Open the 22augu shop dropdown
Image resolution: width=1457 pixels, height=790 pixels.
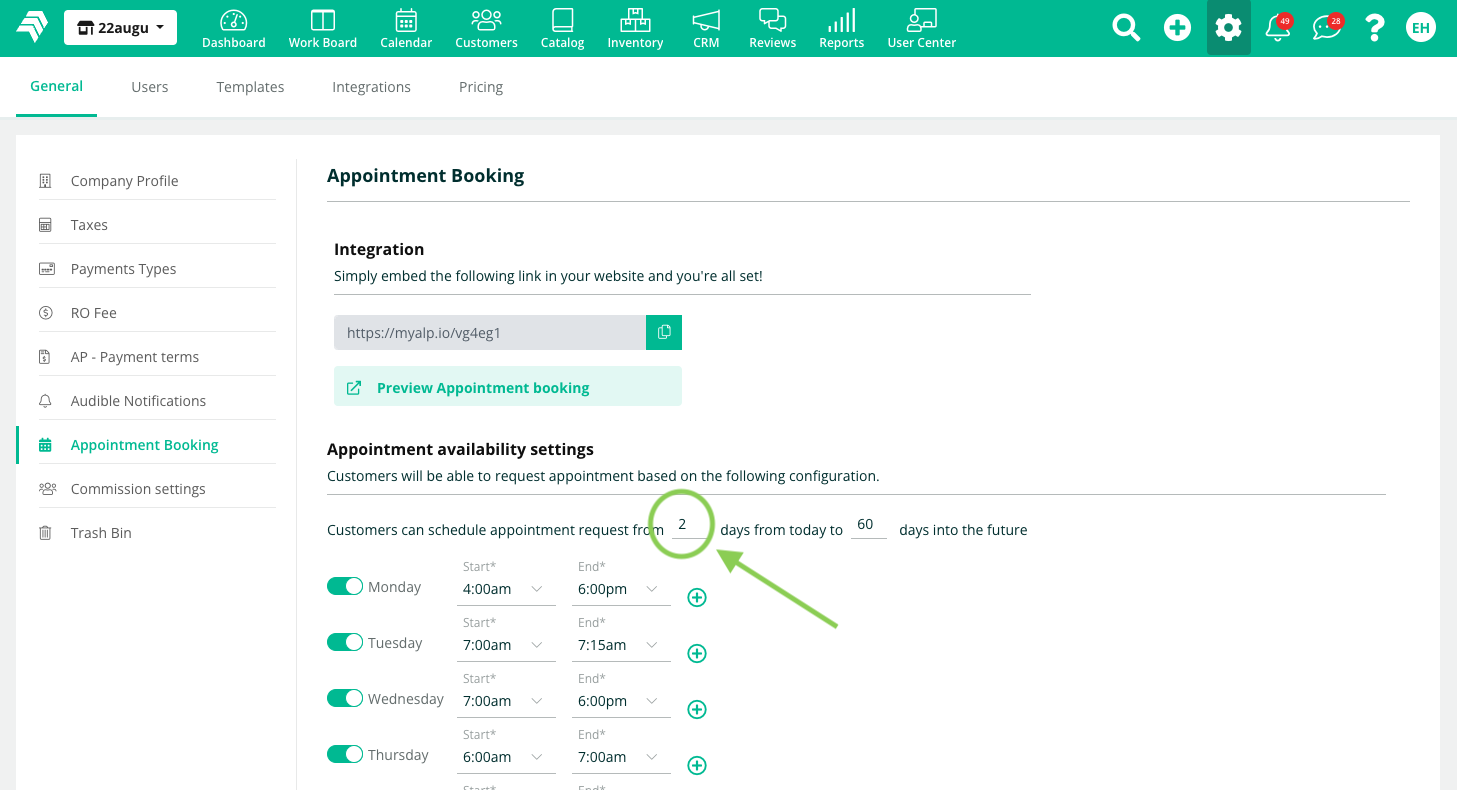120,28
